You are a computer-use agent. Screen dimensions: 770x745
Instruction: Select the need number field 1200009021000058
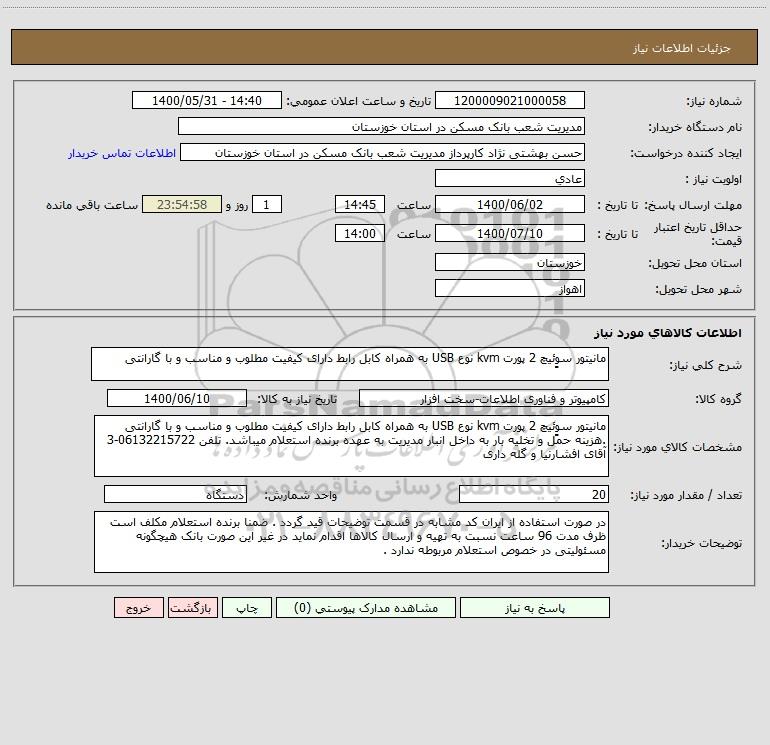coord(510,100)
